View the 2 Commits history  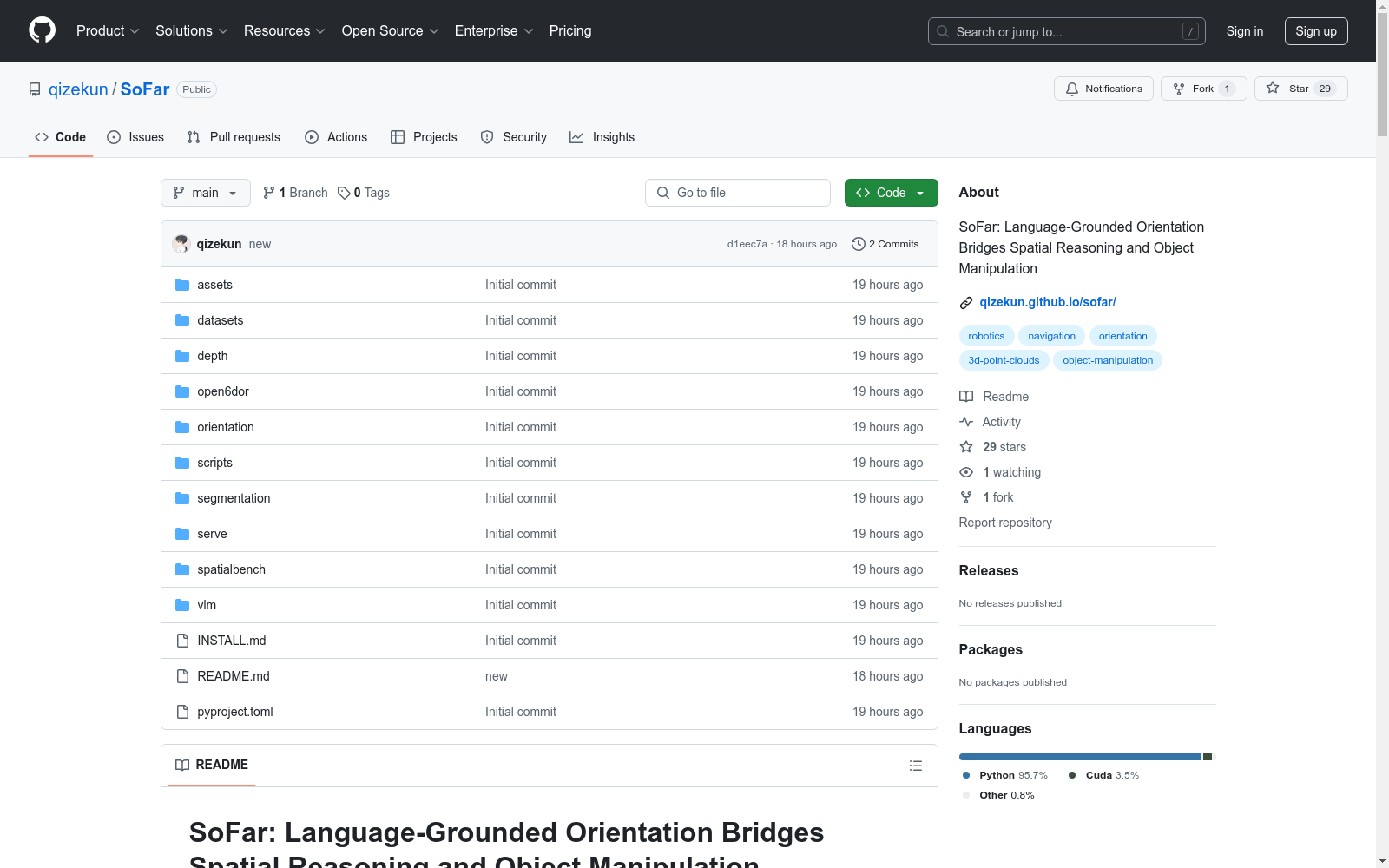(885, 244)
